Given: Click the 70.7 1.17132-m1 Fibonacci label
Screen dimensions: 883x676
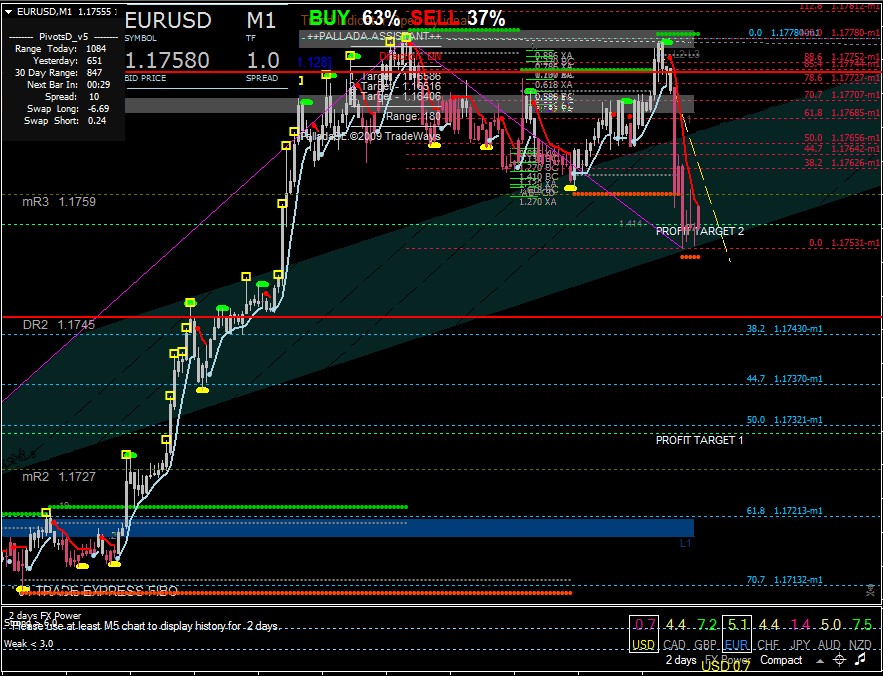Looking at the screenshot, I should 784,580.
